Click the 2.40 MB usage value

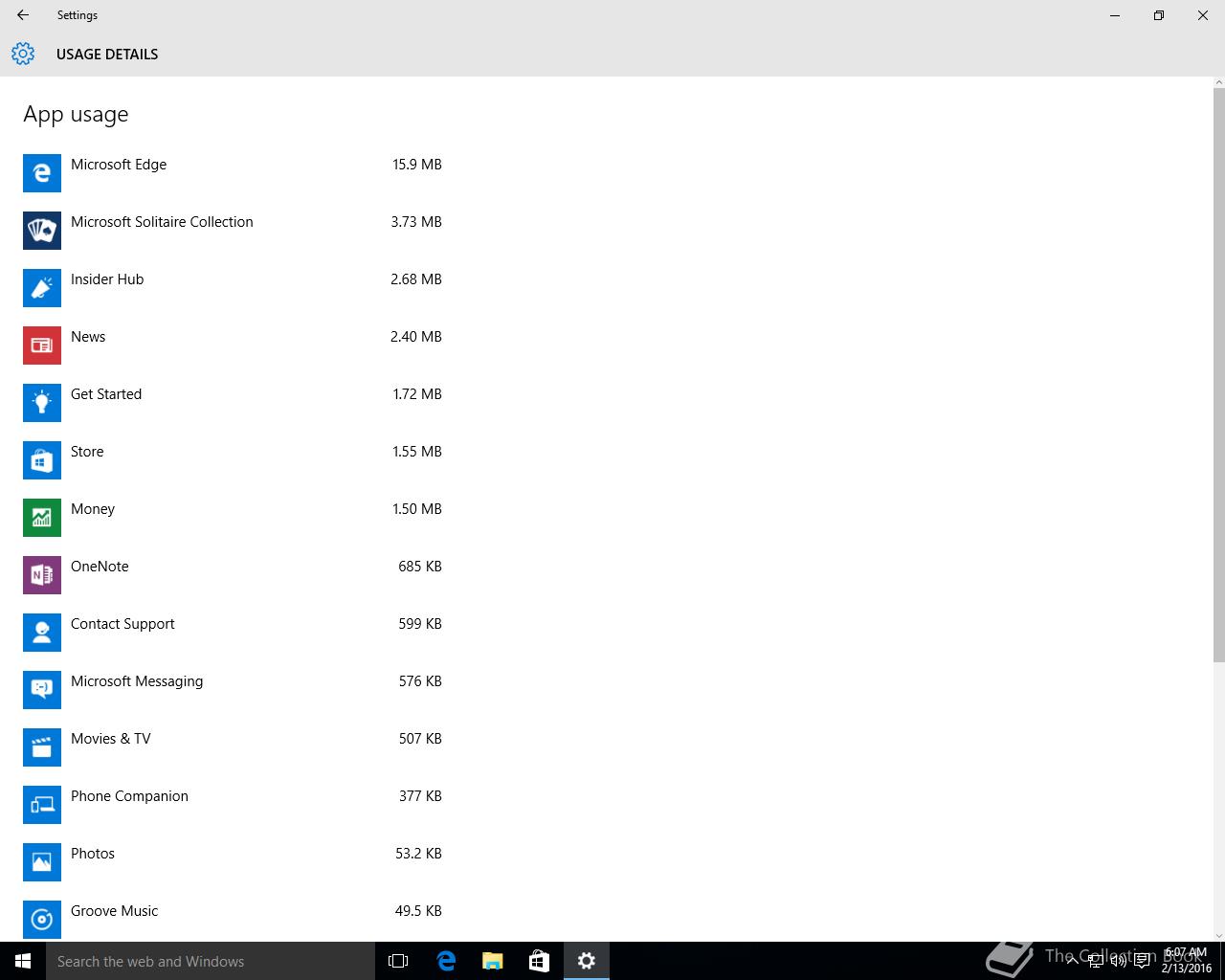click(x=416, y=337)
